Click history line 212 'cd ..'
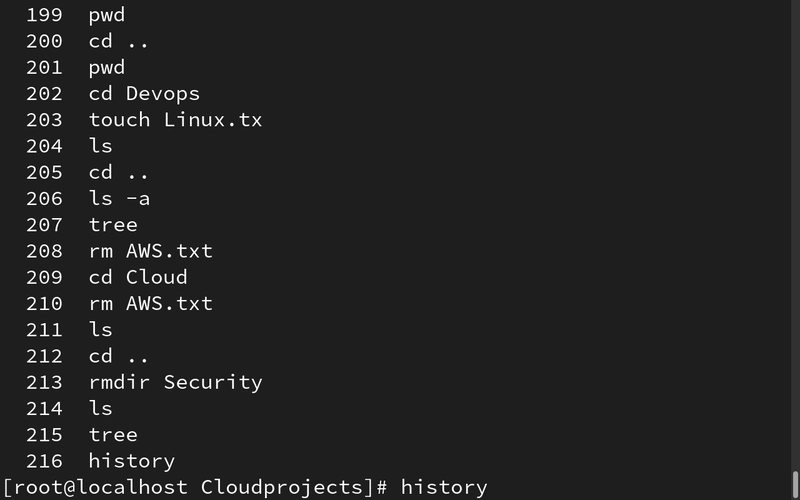Viewport: 800px width, 500px height. 87,356
